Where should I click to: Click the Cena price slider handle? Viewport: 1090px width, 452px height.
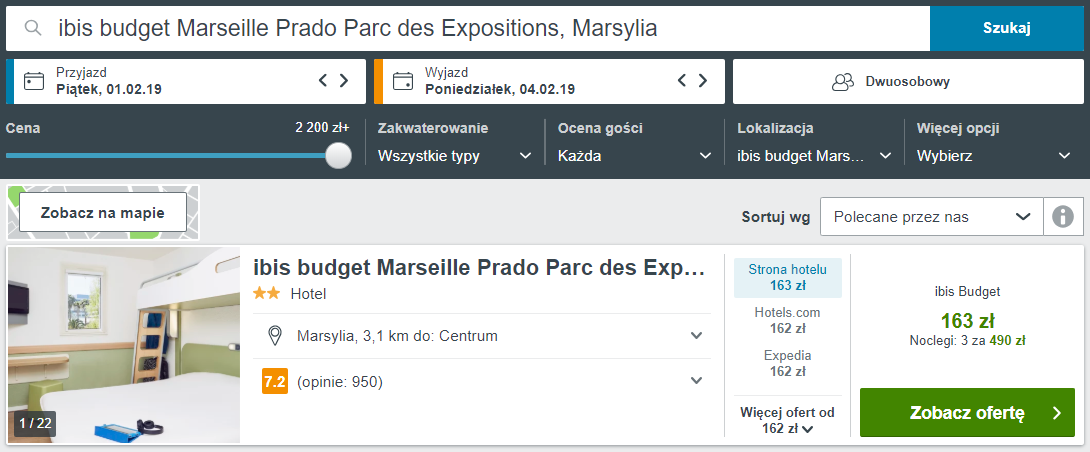pos(339,155)
